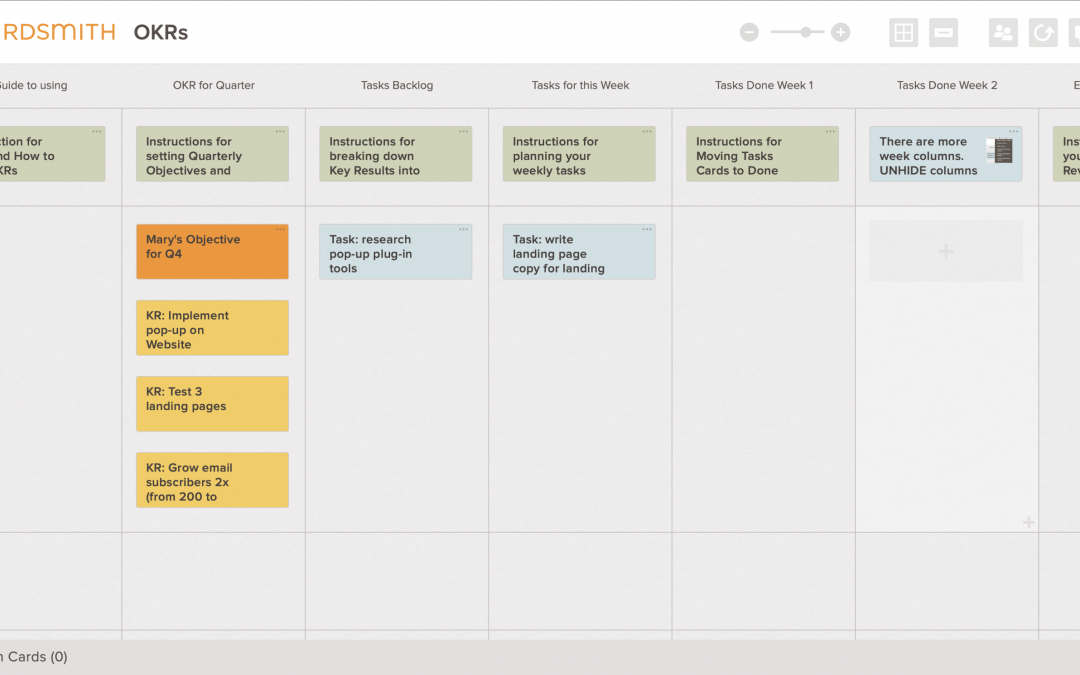Open the grid view icon

coord(904,32)
